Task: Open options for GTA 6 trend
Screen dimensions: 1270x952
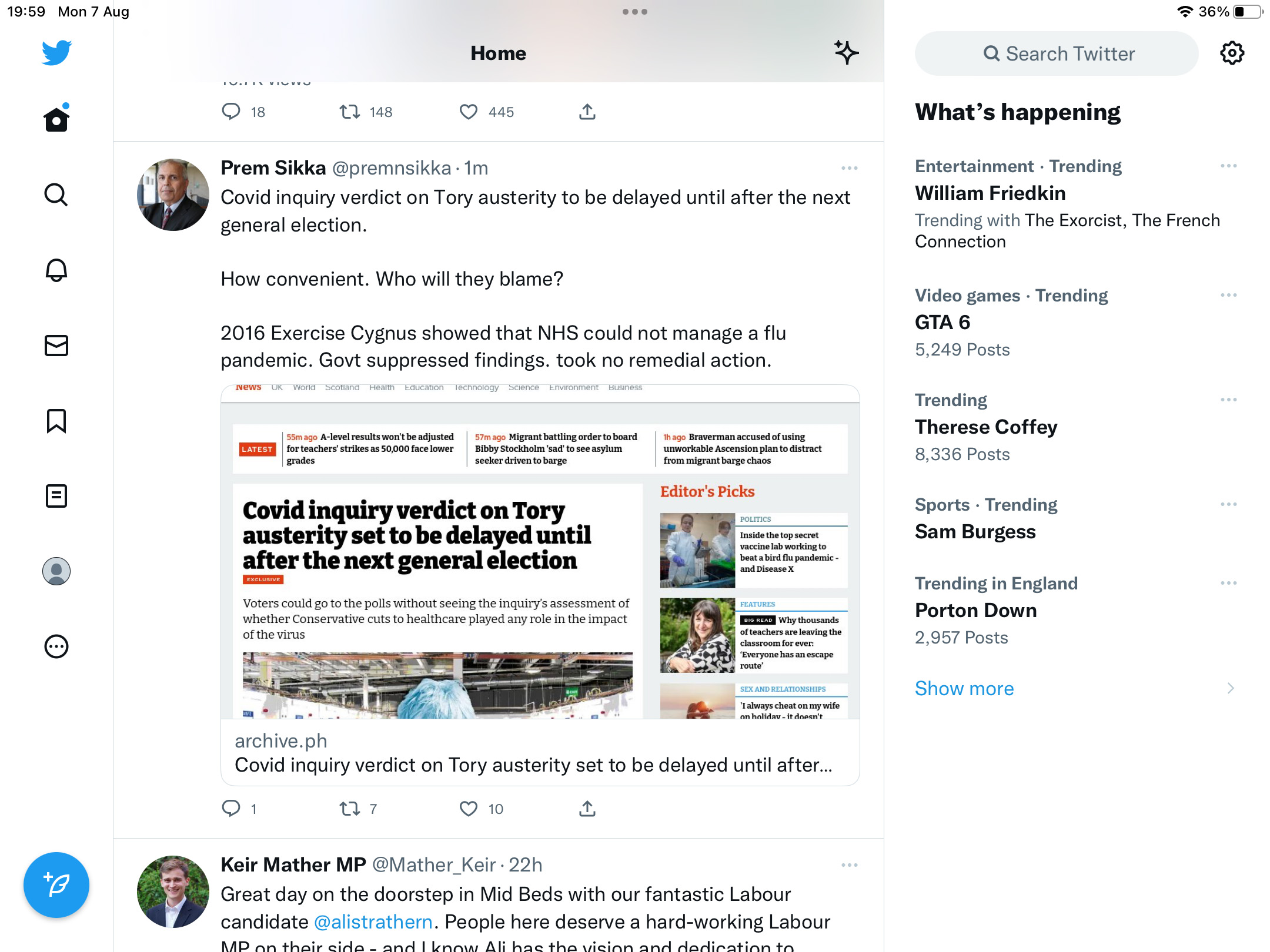Action: (x=1228, y=295)
